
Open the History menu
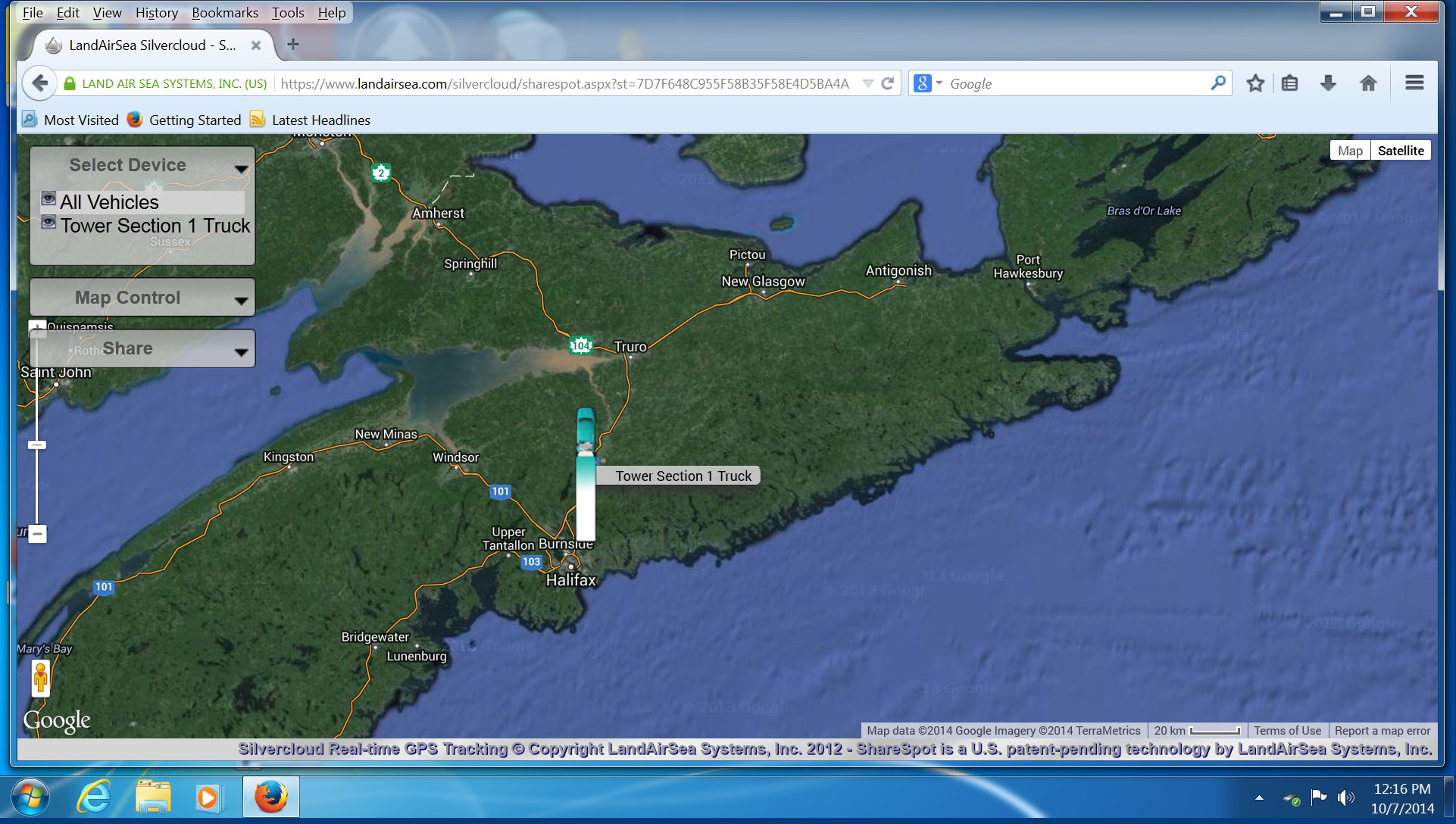pyautogui.click(x=157, y=13)
